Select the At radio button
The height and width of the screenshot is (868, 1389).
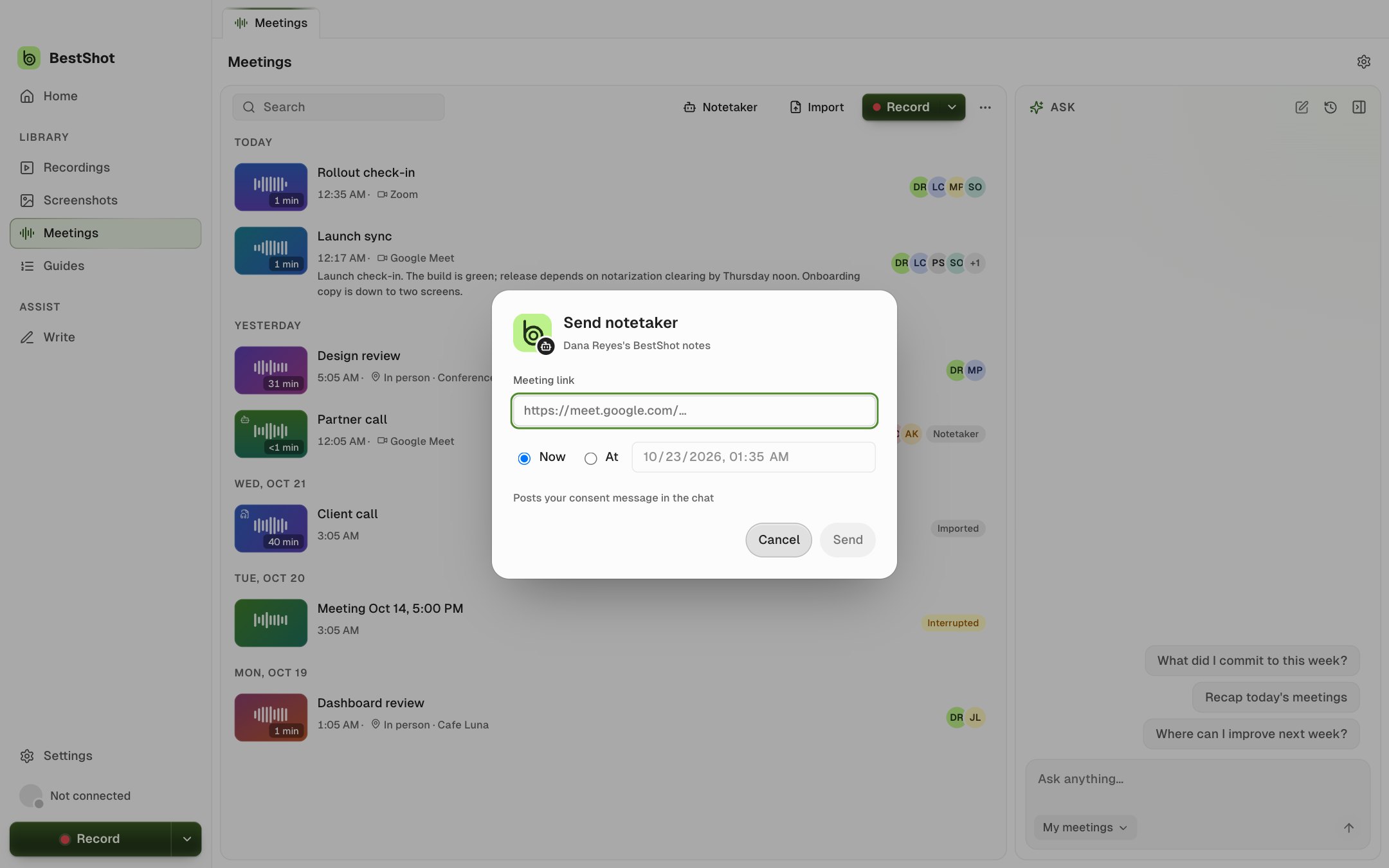(590, 458)
